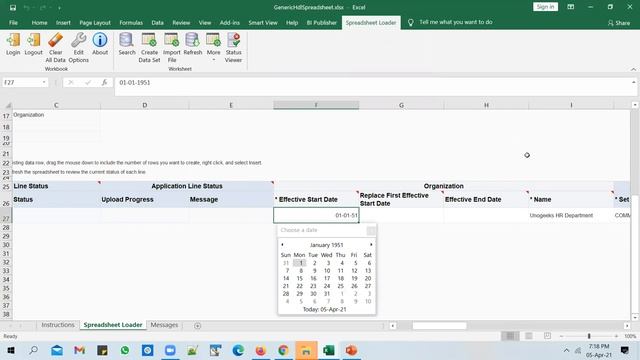Select the Messages sheet tab
This screenshot has height=360, width=640.
coord(164,325)
